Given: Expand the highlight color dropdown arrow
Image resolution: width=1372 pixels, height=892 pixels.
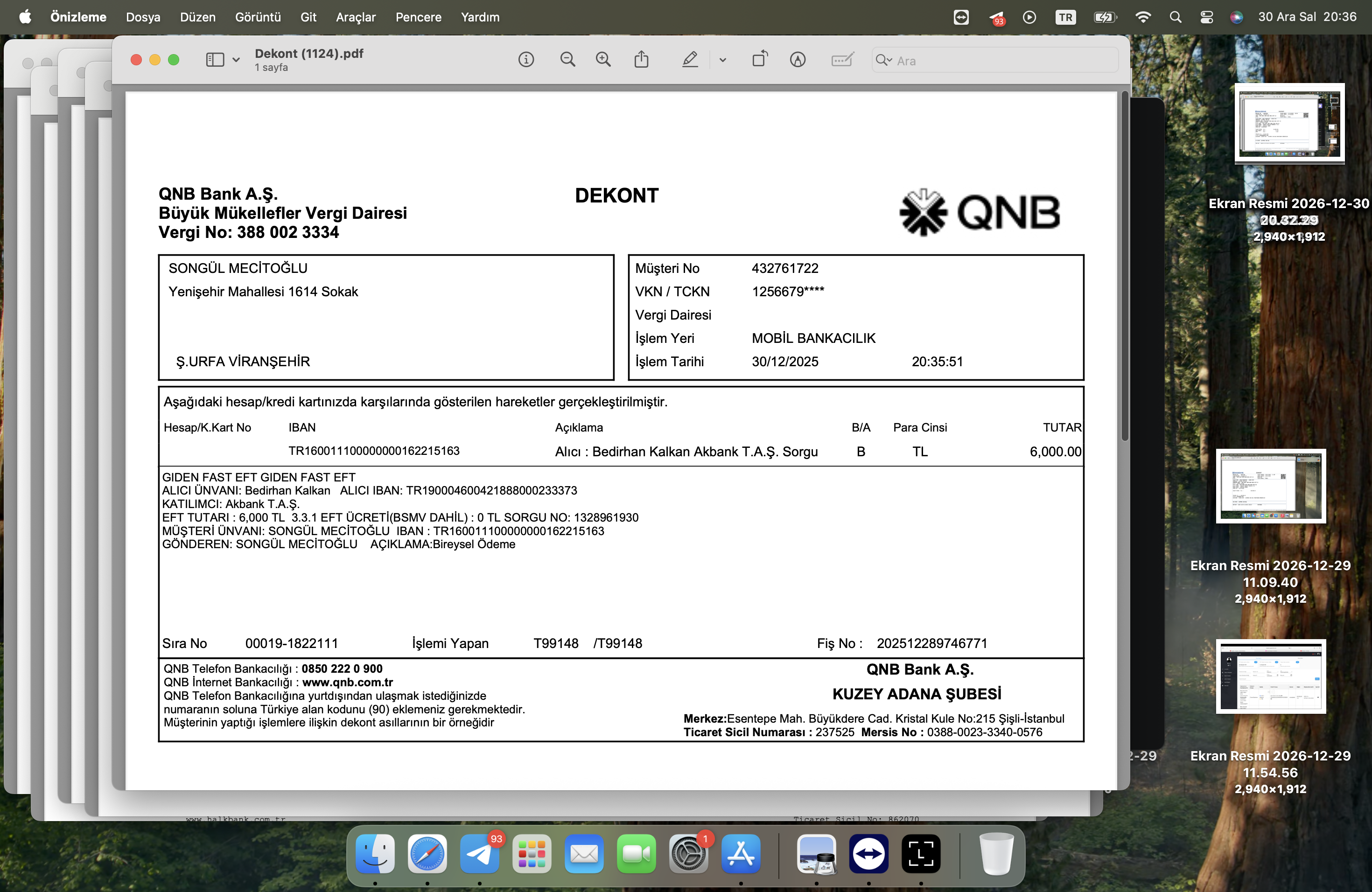Looking at the screenshot, I should (x=722, y=60).
